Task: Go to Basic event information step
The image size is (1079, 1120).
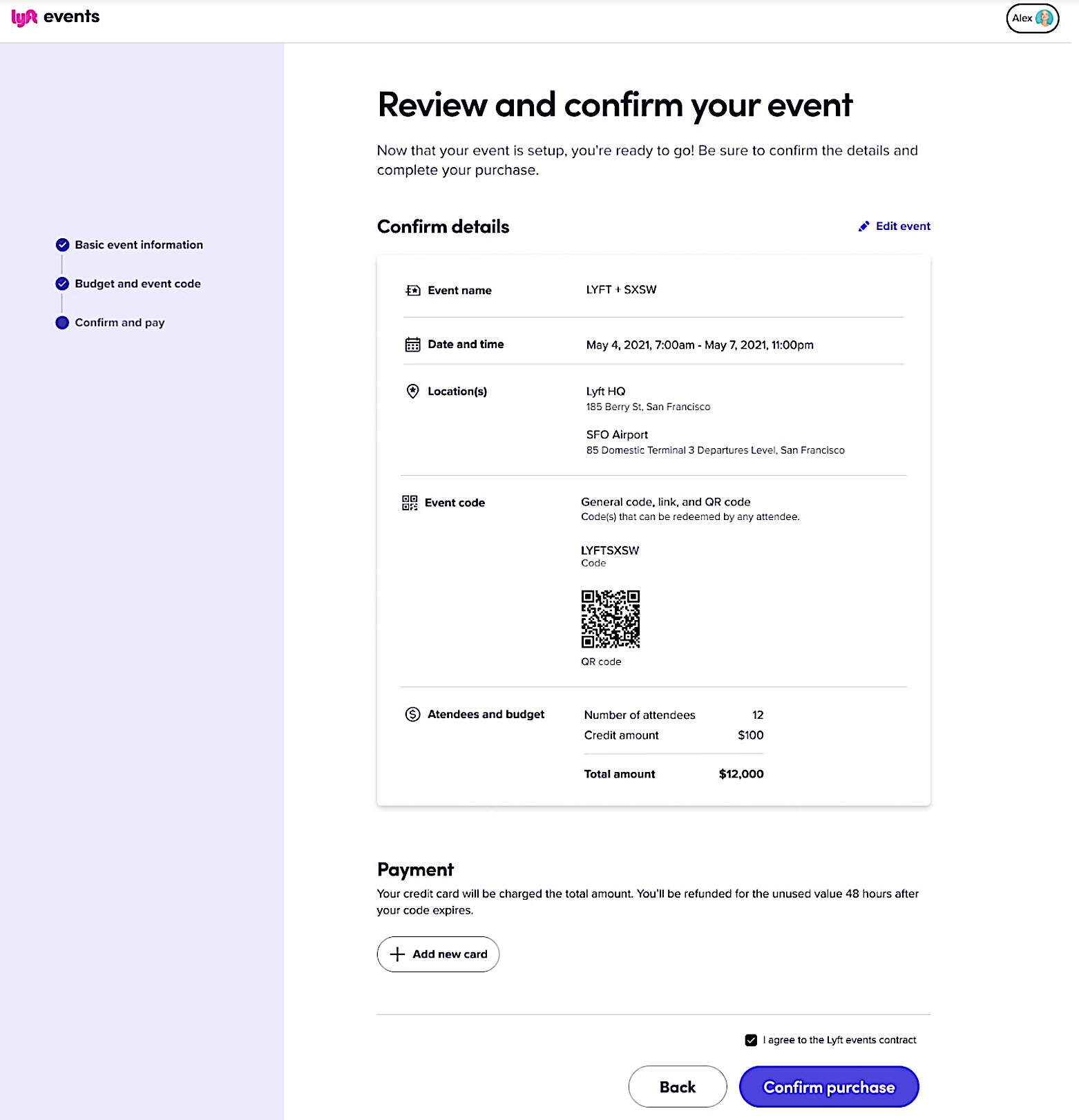Action: [x=138, y=245]
